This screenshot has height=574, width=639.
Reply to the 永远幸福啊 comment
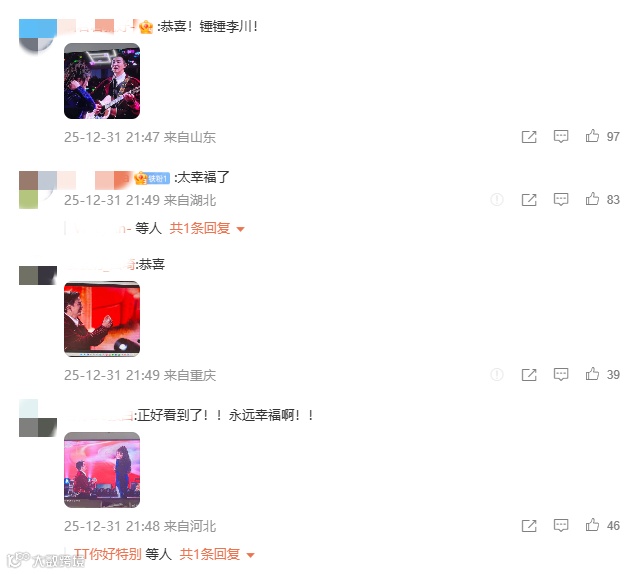click(561, 526)
